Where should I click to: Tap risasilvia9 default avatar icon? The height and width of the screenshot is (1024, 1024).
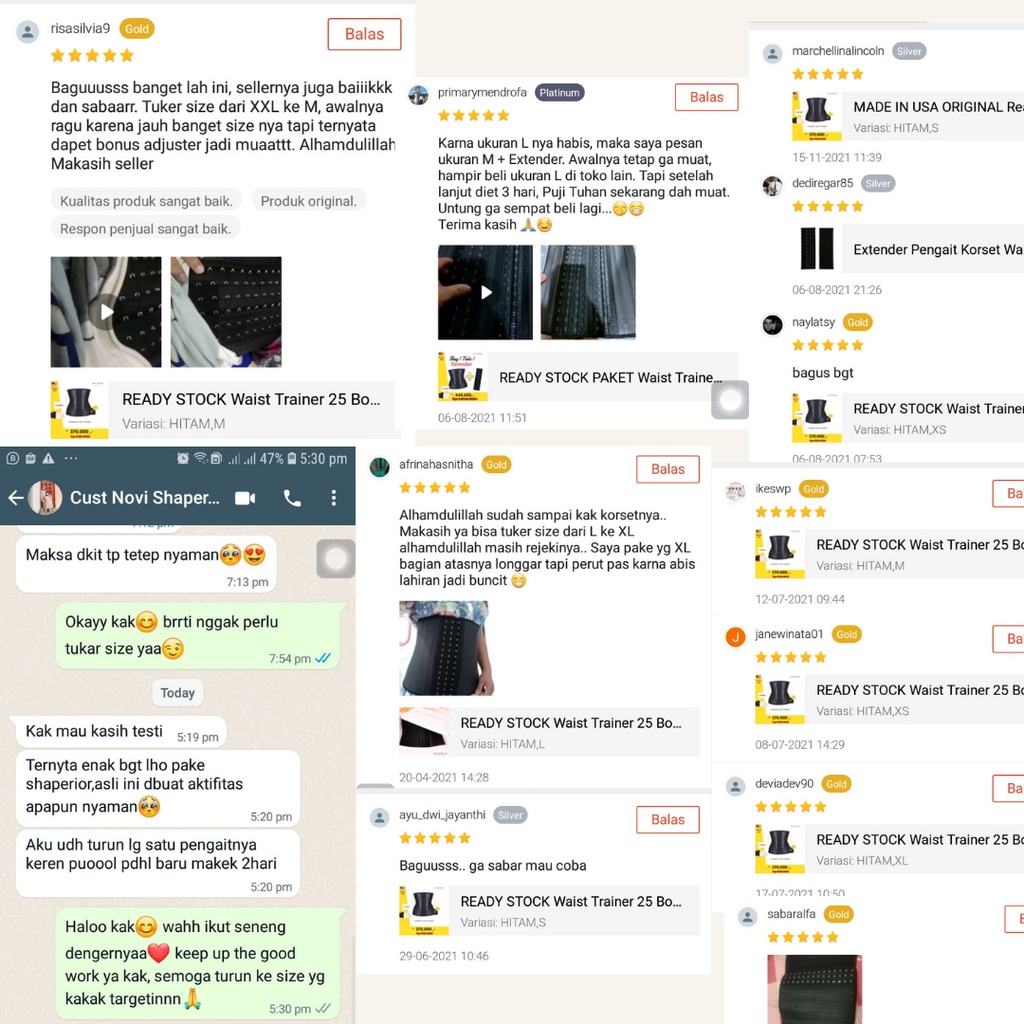point(27,31)
